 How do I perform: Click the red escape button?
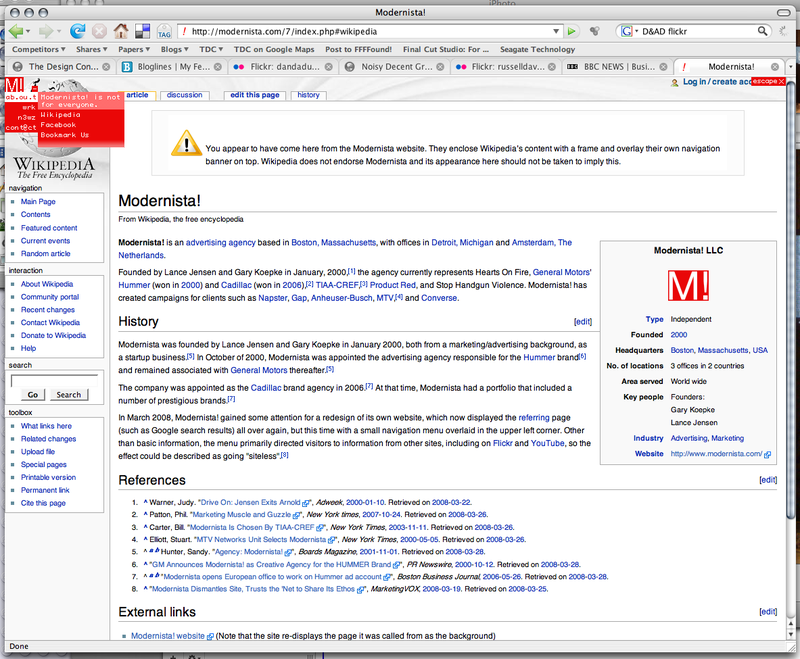click(767, 81)
